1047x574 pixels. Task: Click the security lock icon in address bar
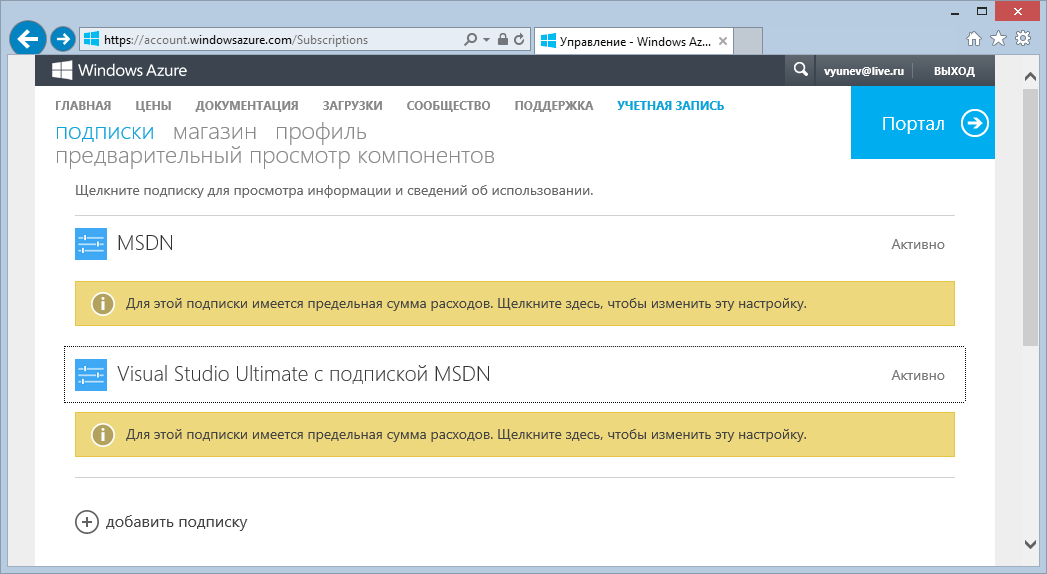click(503, 39)
